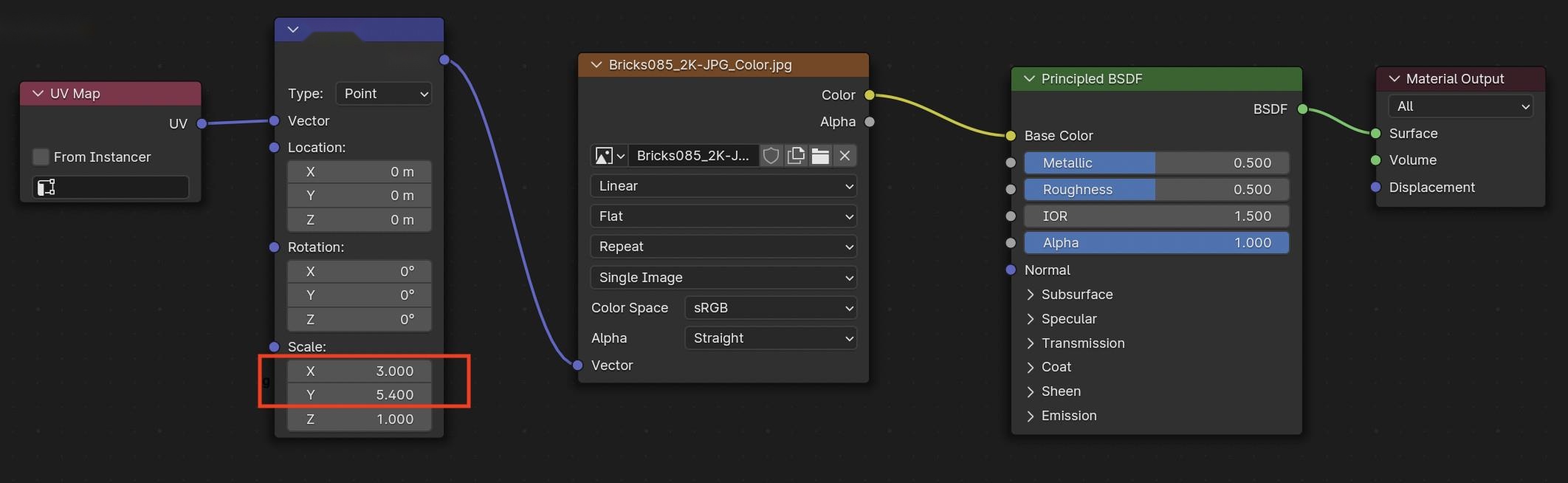Click Rotation X field

pyautogui.click(x=359, y=271)
